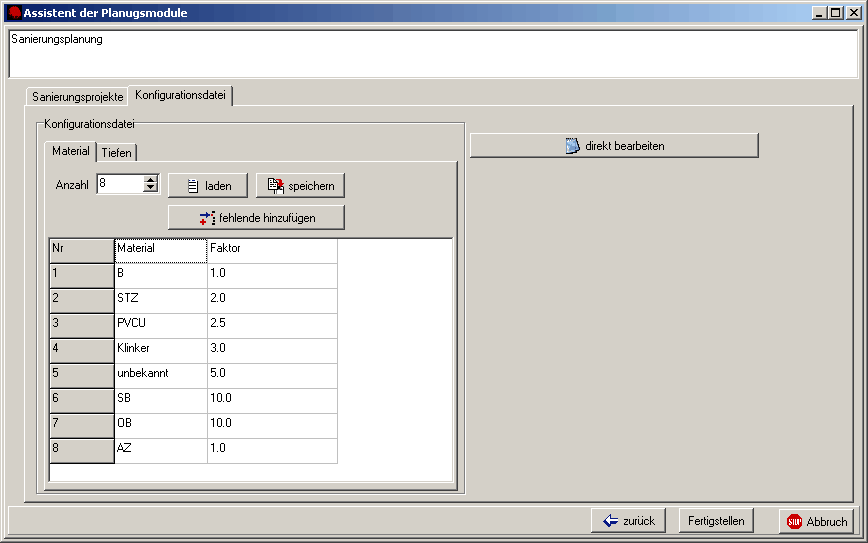This screenshot has width=868, height=543.
Task: Select the 'Klinker' material cell
Action: (x=160, y=348)
